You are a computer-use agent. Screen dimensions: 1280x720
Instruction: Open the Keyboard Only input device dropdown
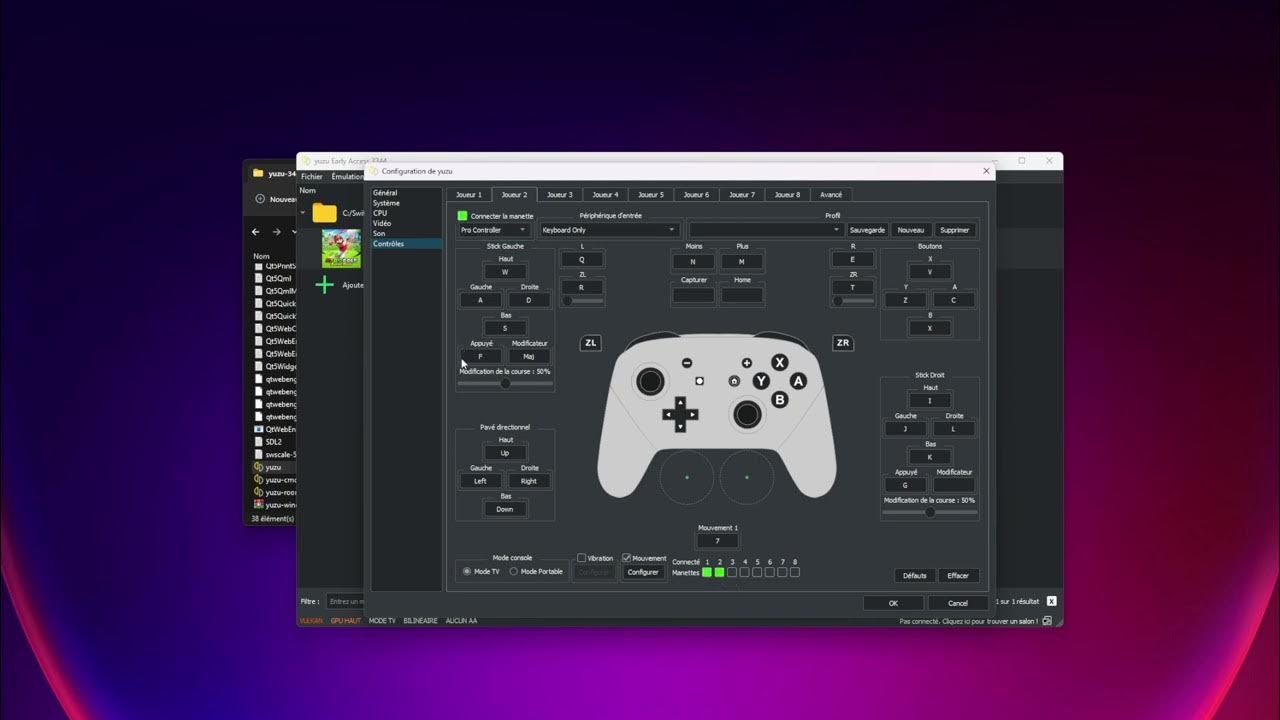point(609,230)
